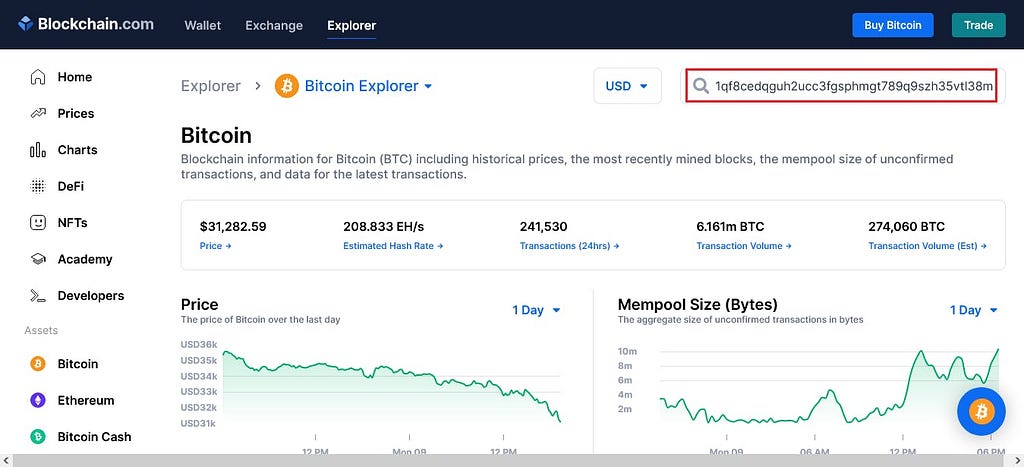Screen dimensions: 1024x467
Task: Open the Charts bar icon
Action: coord(38,150)
